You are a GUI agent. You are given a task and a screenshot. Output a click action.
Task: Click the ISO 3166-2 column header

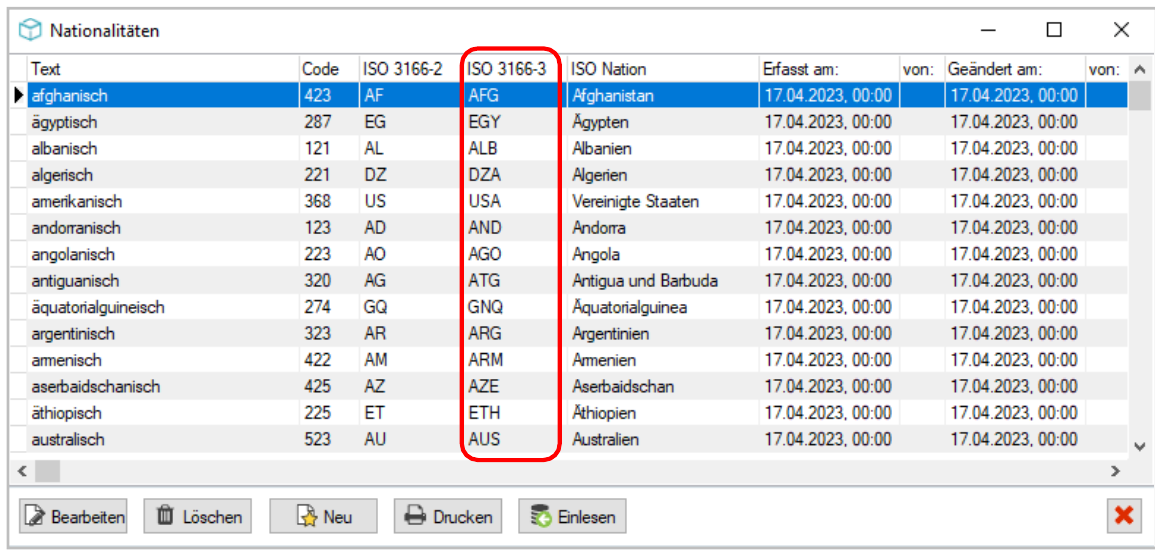(410, 69)
